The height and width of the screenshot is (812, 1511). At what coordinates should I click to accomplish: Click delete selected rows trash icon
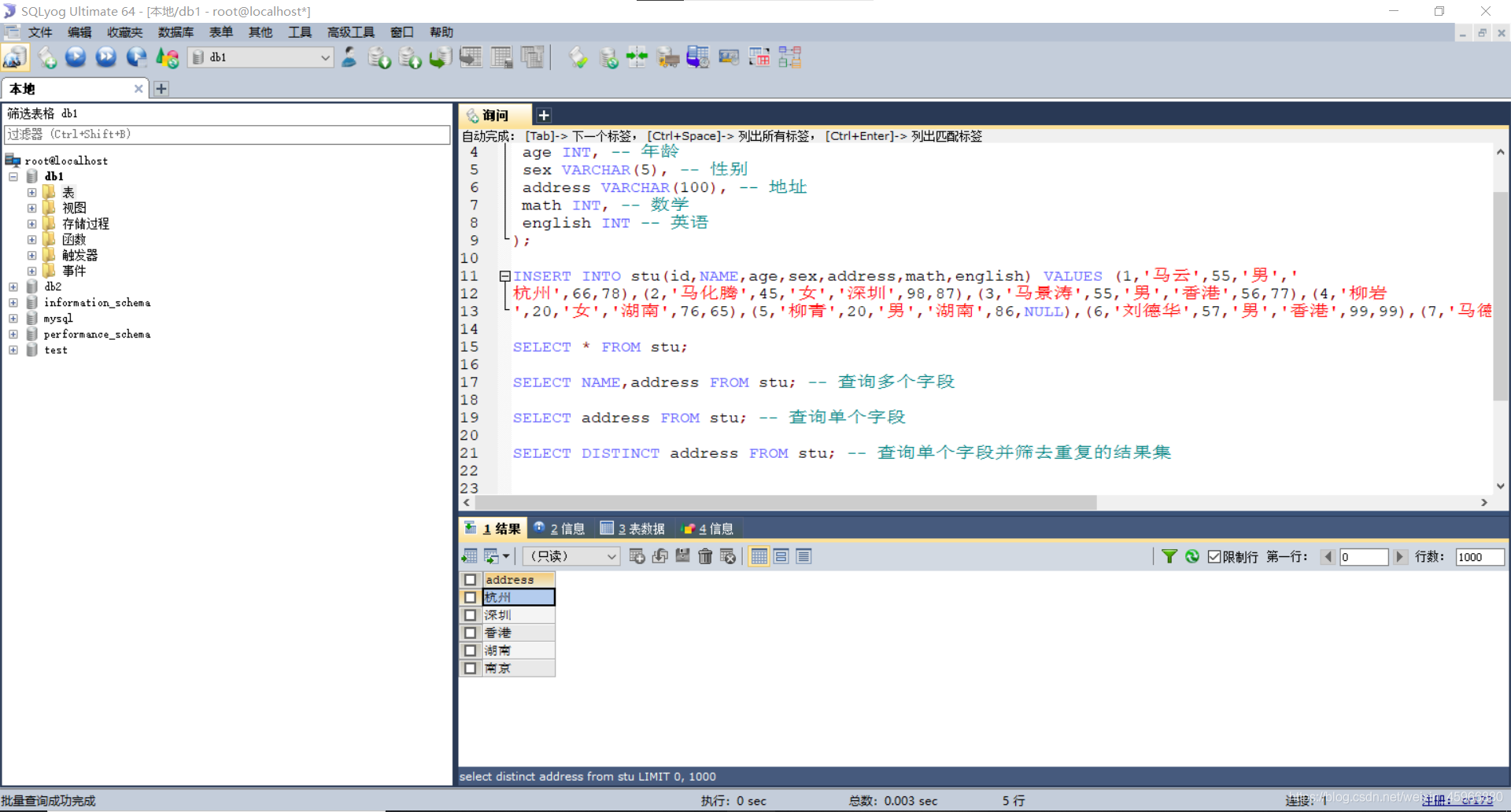(705, 556)
